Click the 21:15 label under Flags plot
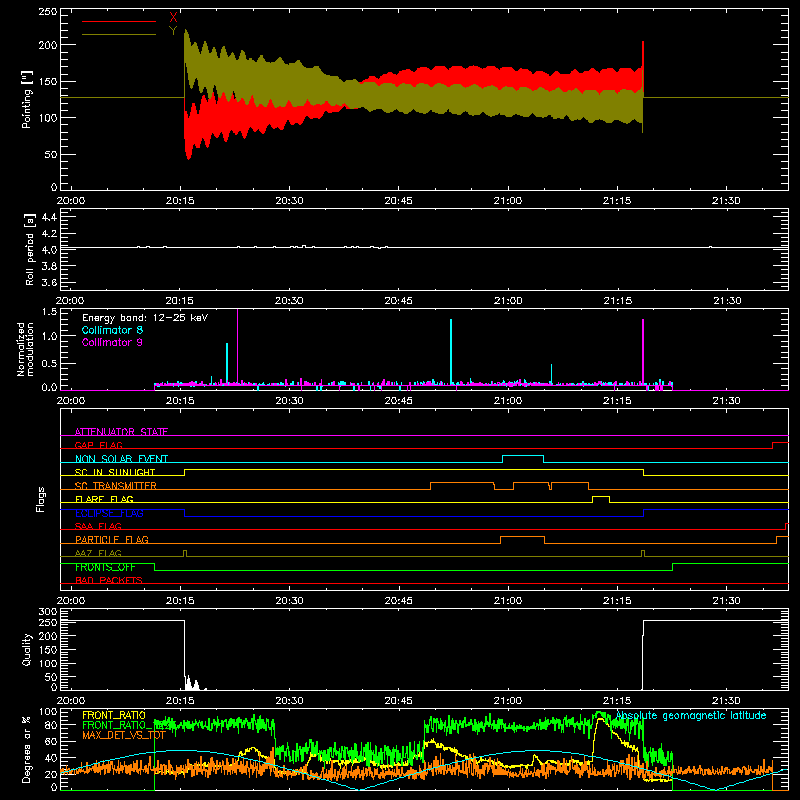The image size is (800, 800). click(x=617, y=601)
